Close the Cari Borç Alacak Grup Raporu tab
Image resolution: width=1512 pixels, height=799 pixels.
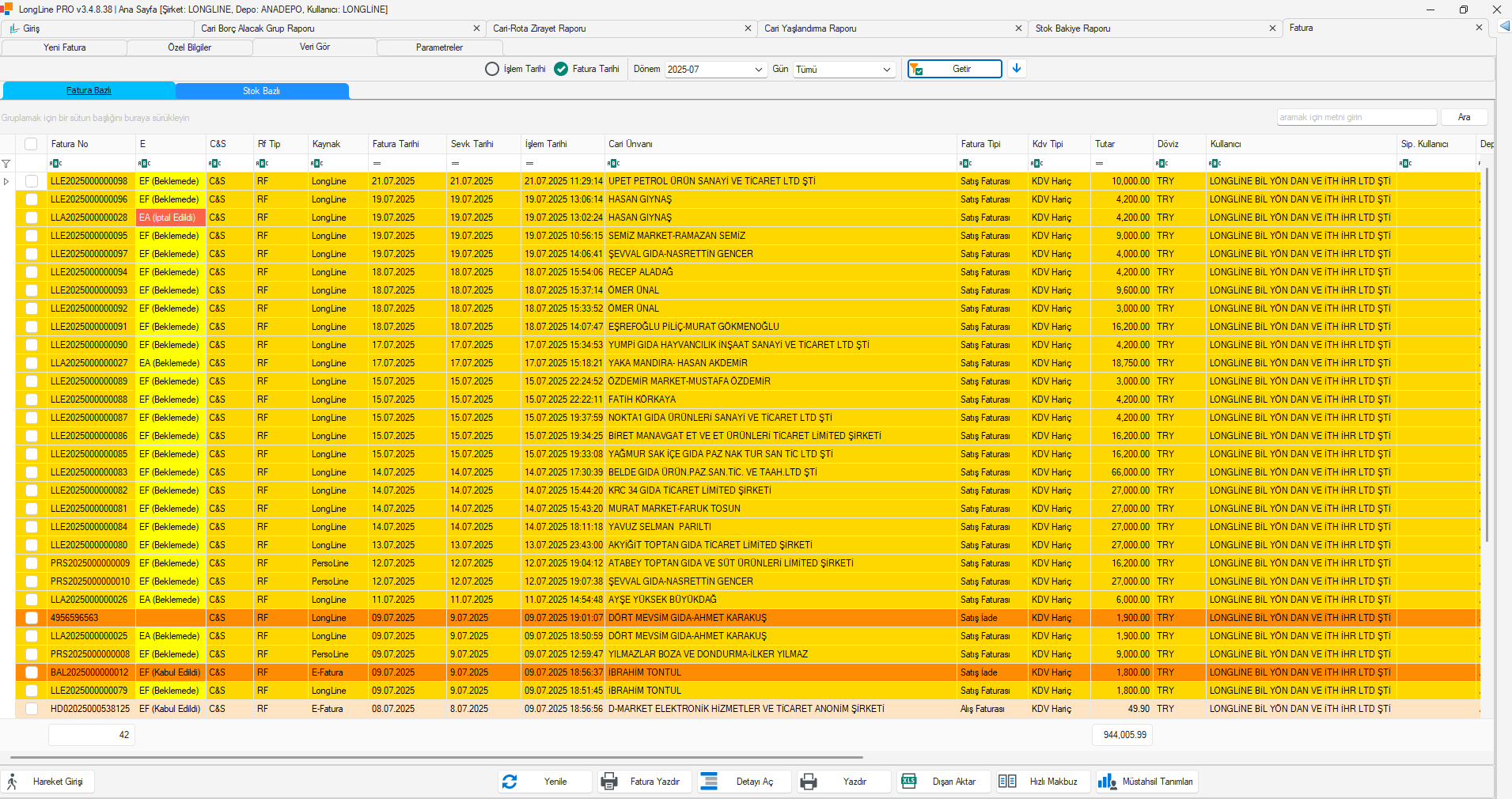(476, 28)
